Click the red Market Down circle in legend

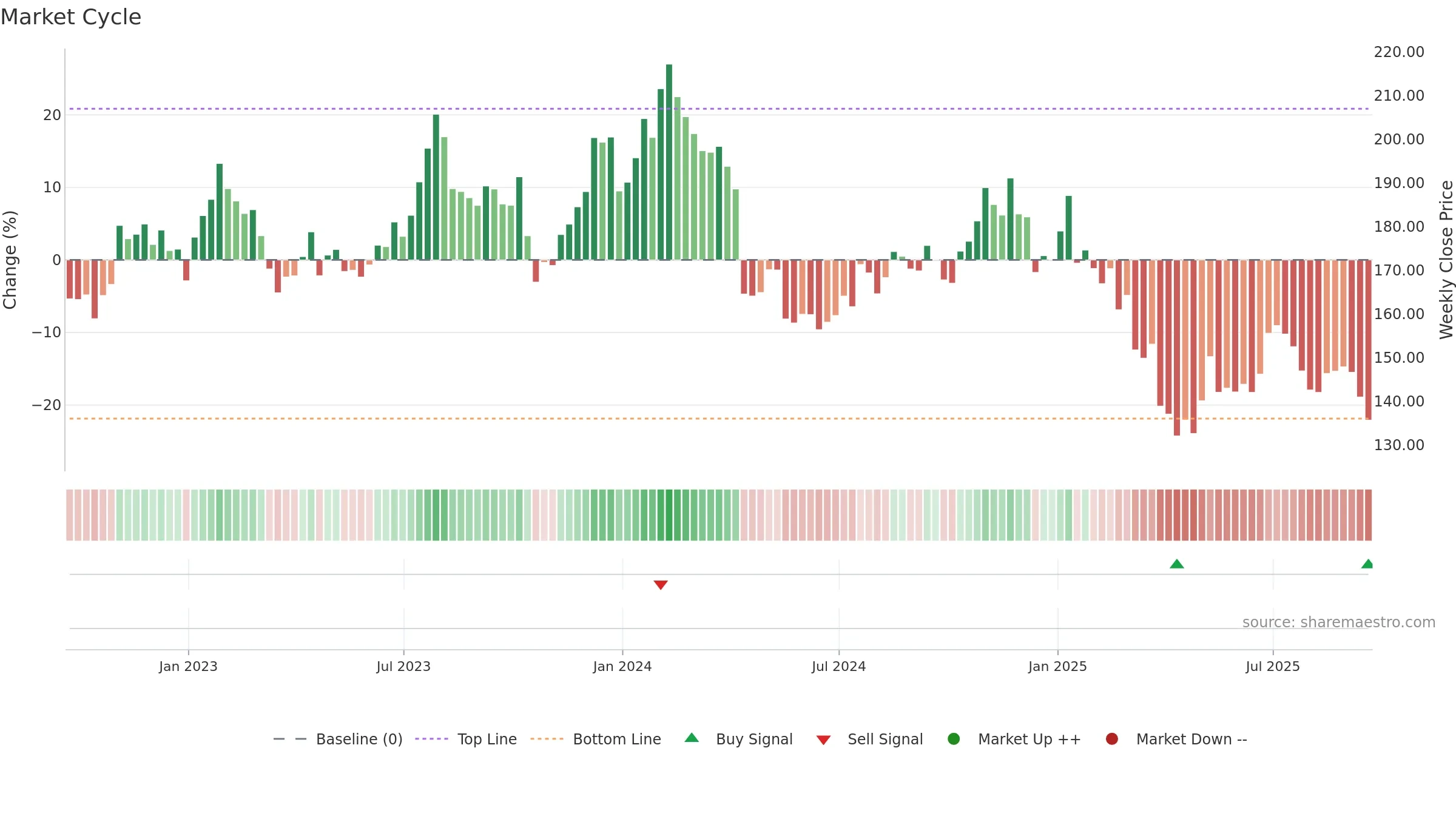click(1112, 739)
